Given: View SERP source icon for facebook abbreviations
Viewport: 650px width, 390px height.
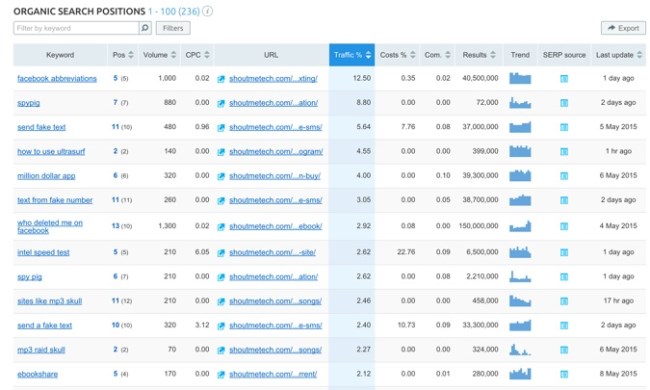Looking at the screenshot, I should point(564,79).
